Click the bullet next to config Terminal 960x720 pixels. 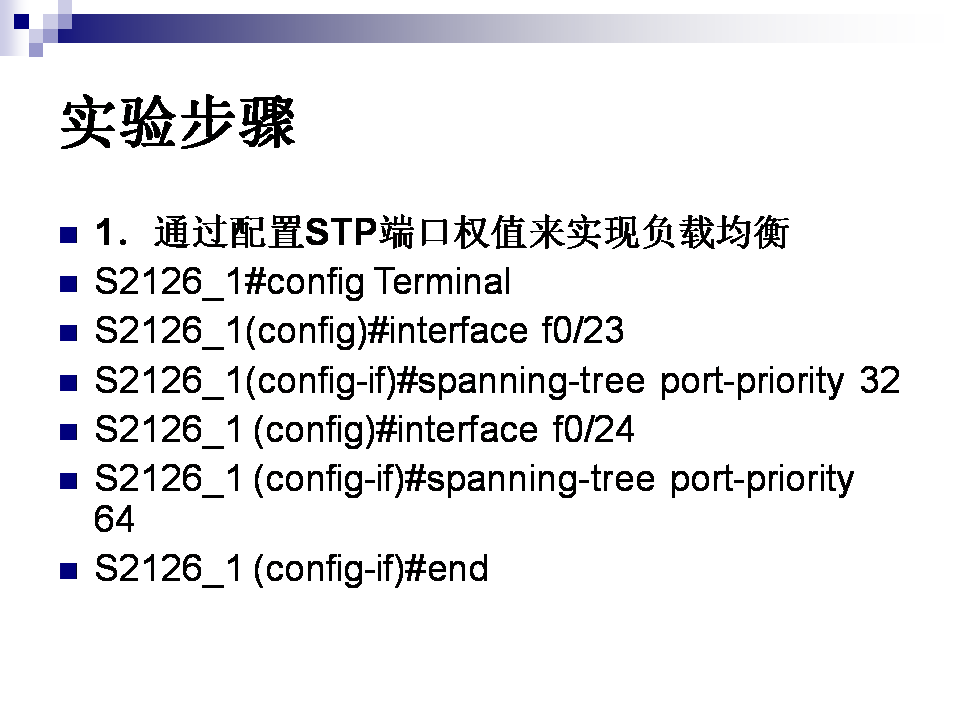pyautogui.click(x=68, y=285)
